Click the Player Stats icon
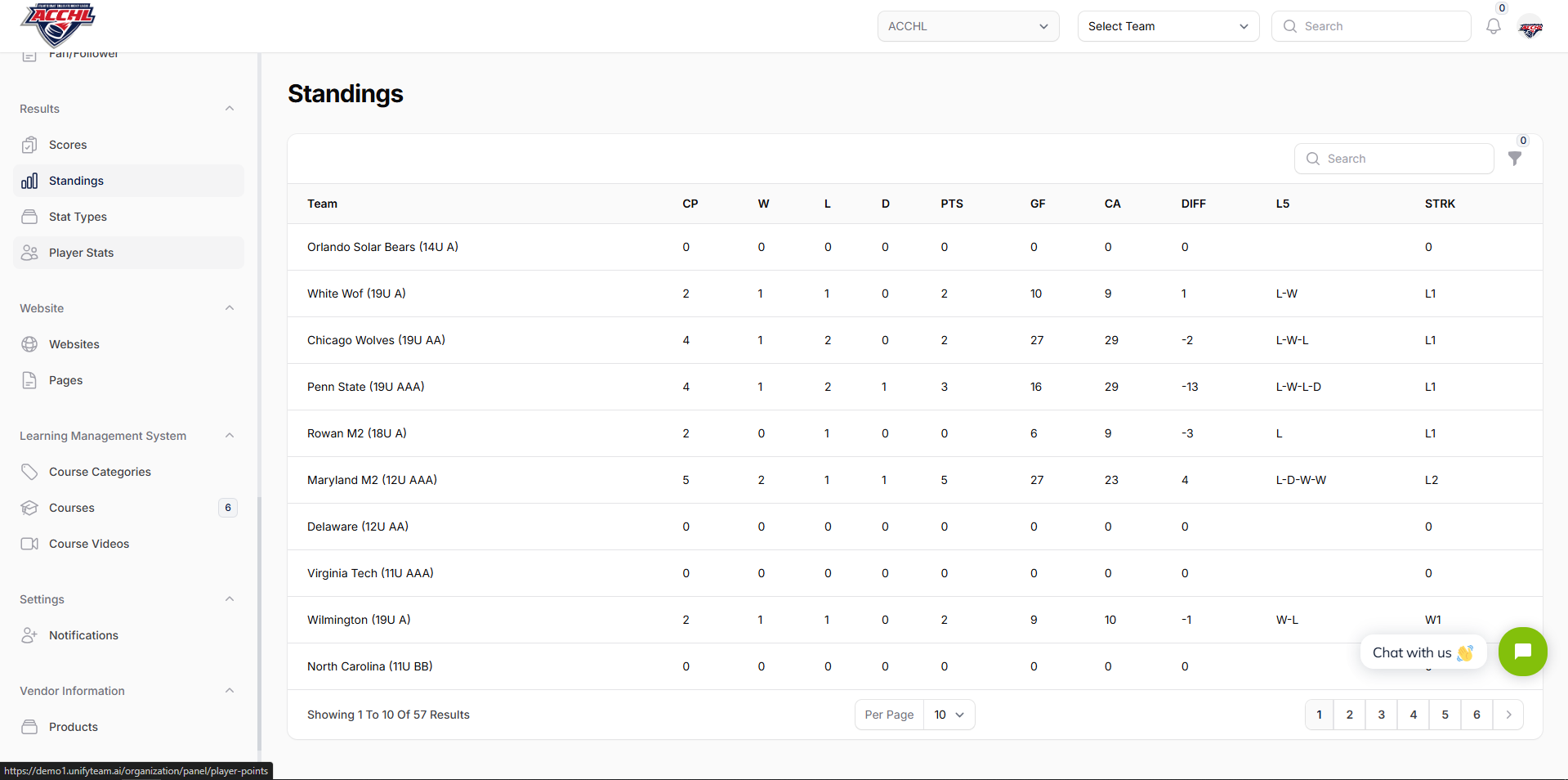1568x780 pixels. (30, 253)
